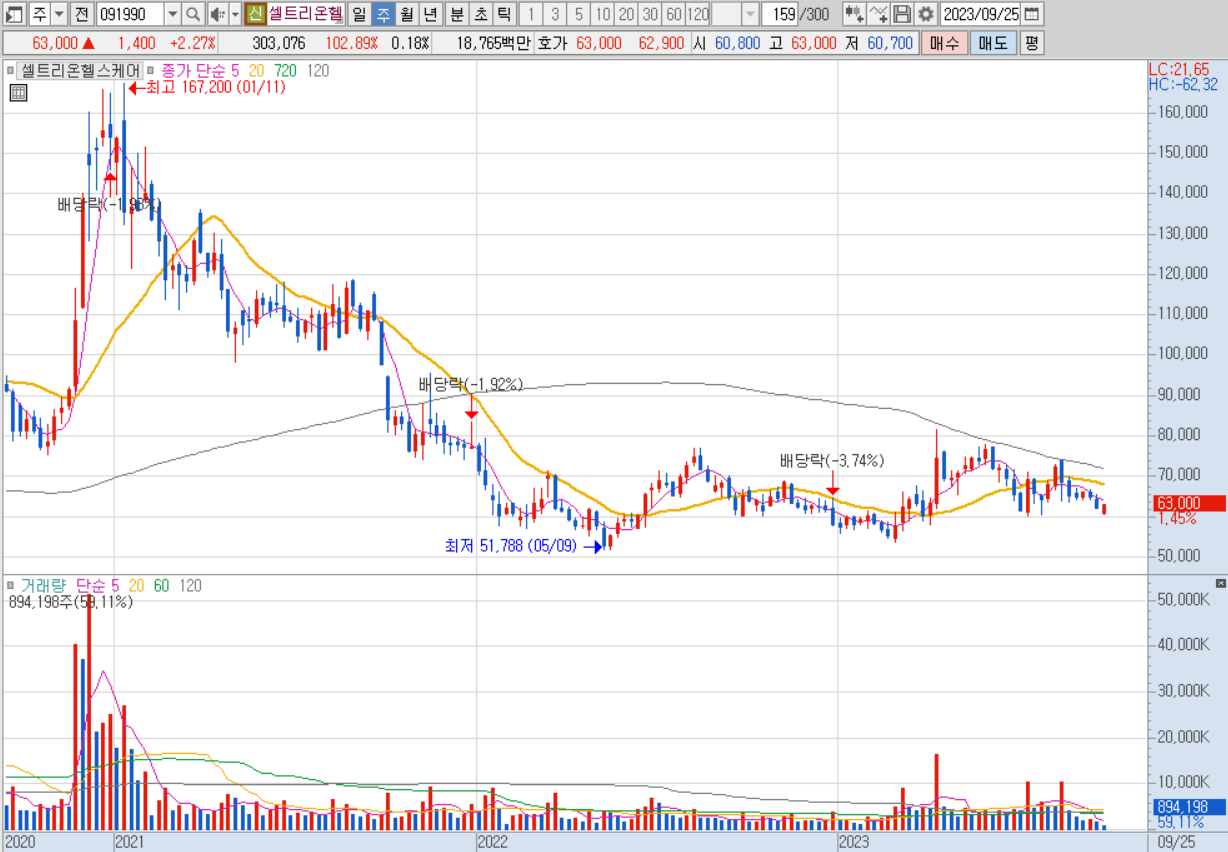Click the grid data table icon in chart
This screenshot has width=1228, height=852.
[17, 93]
